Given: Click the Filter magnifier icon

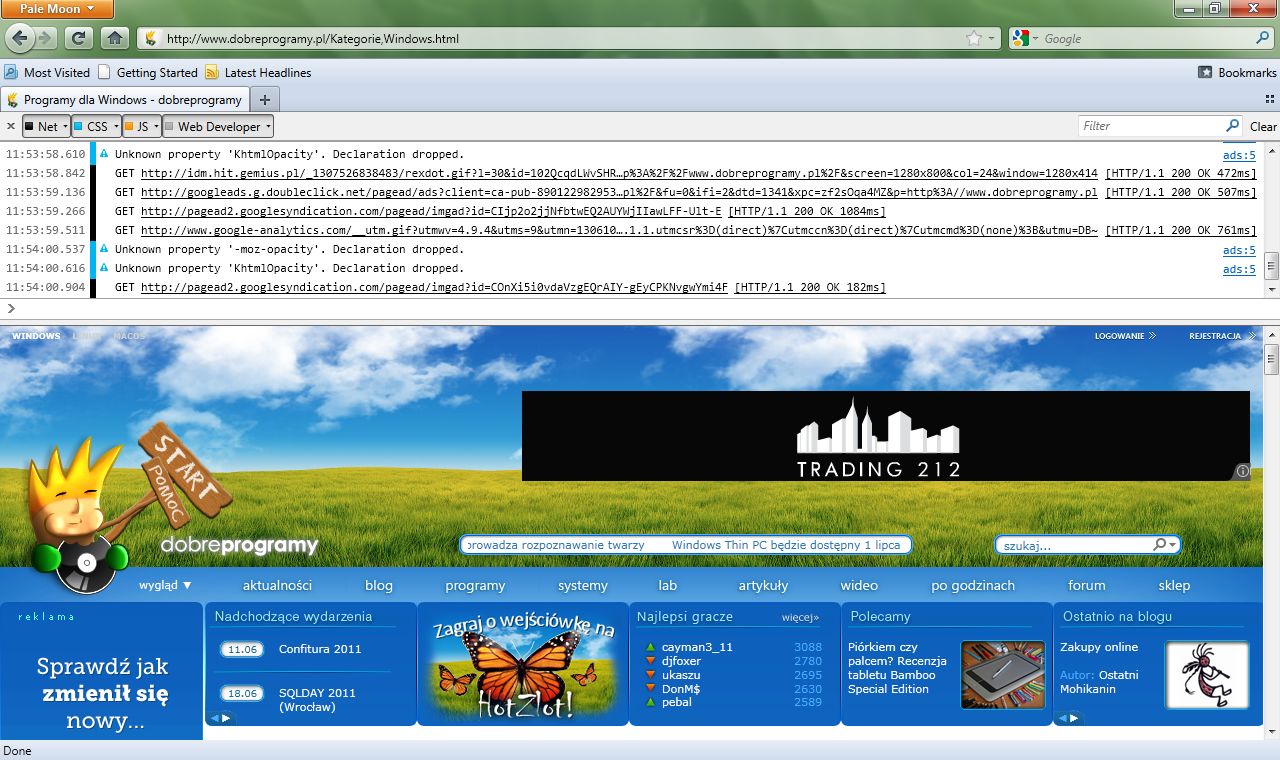Looking at the screenshot, I should (x=1233, y=126).
